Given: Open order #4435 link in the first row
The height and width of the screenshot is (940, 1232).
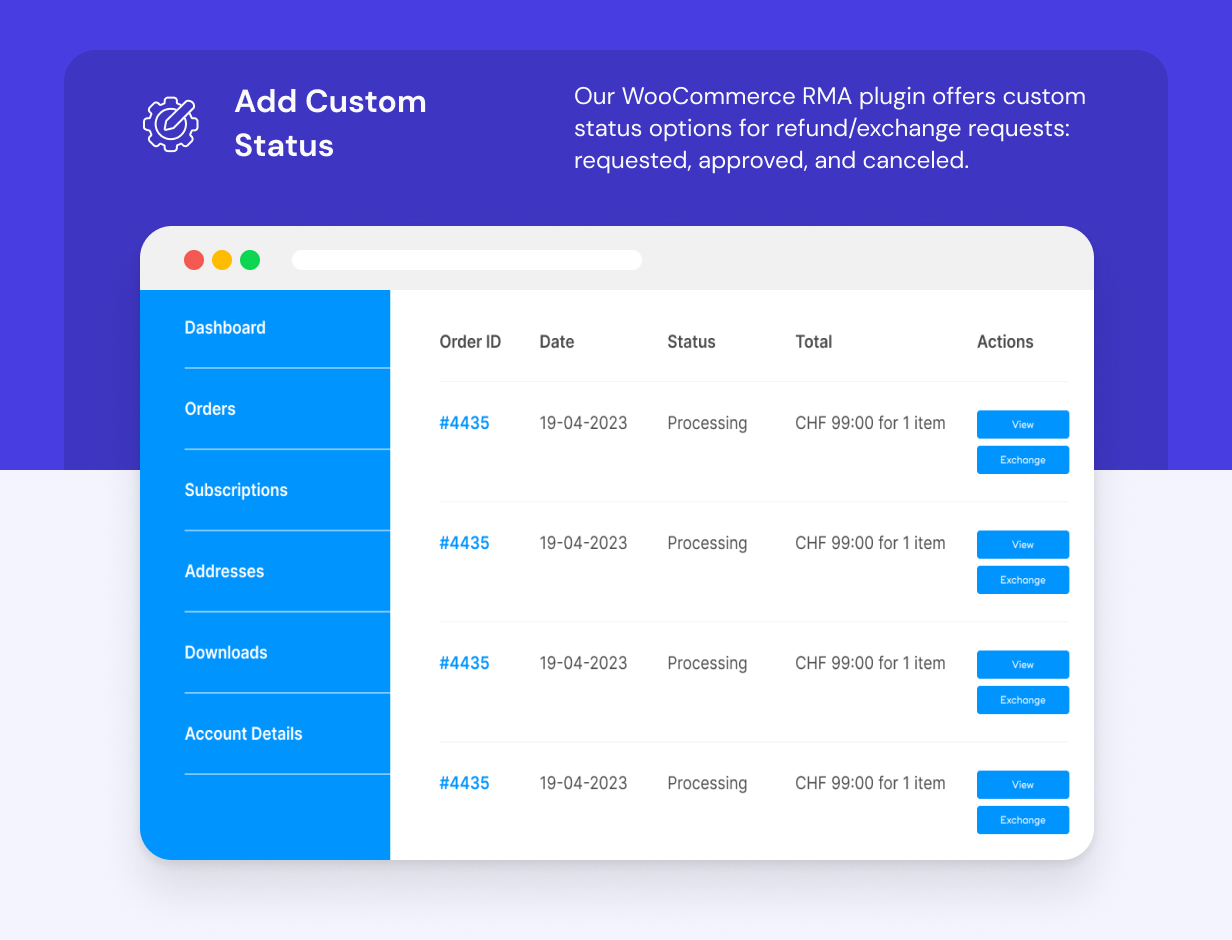Looking at the screenshot, I should click(464, 423).
